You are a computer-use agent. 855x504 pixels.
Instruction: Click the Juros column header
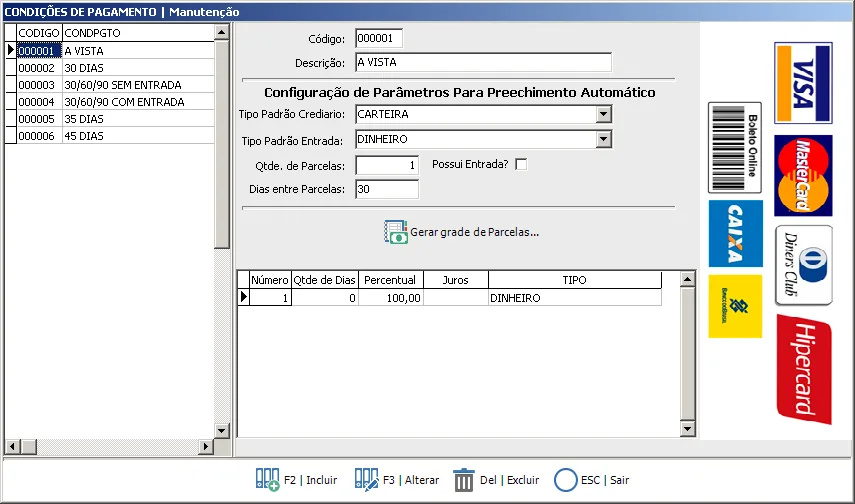pyautogui.click(x=455, y=280)
